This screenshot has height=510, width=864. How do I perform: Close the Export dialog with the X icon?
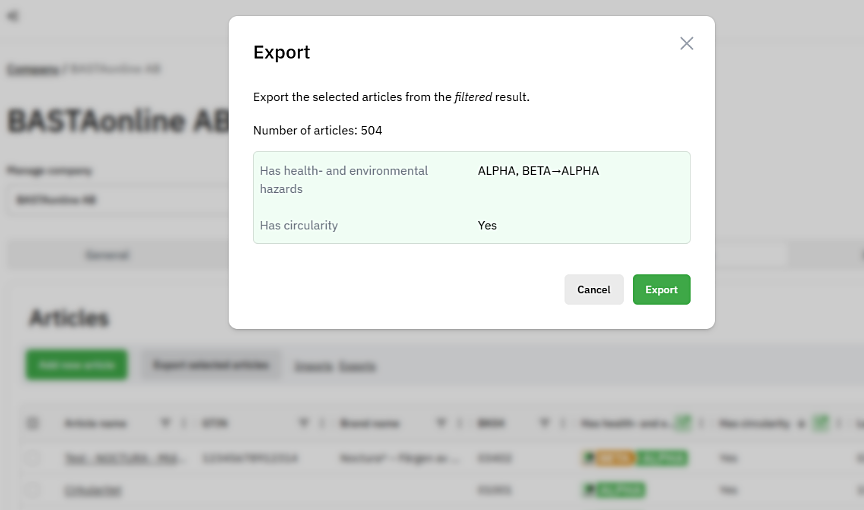686,43
